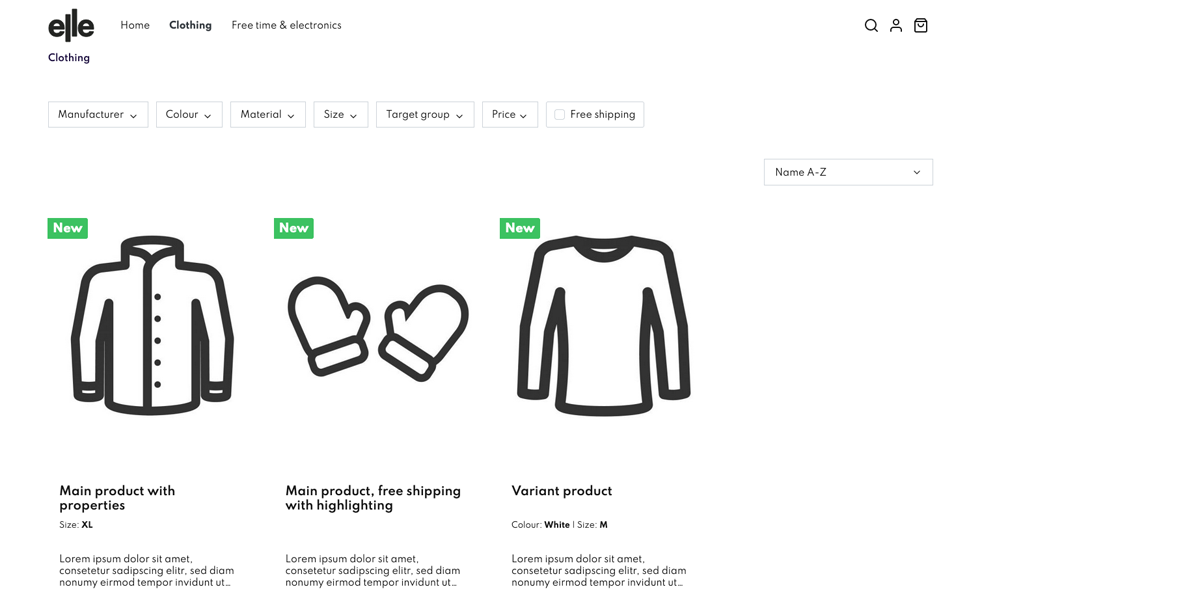Expand the Target group filter
This screenshot has width=1200, height=600.
click(424, 115)
